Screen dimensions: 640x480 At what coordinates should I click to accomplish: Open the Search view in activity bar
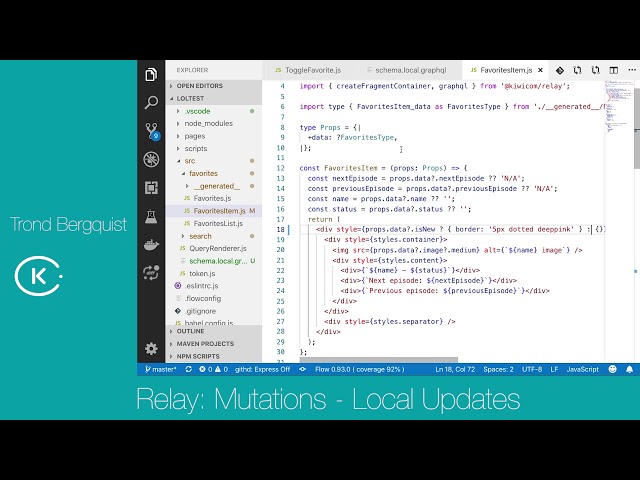(151, 102)
